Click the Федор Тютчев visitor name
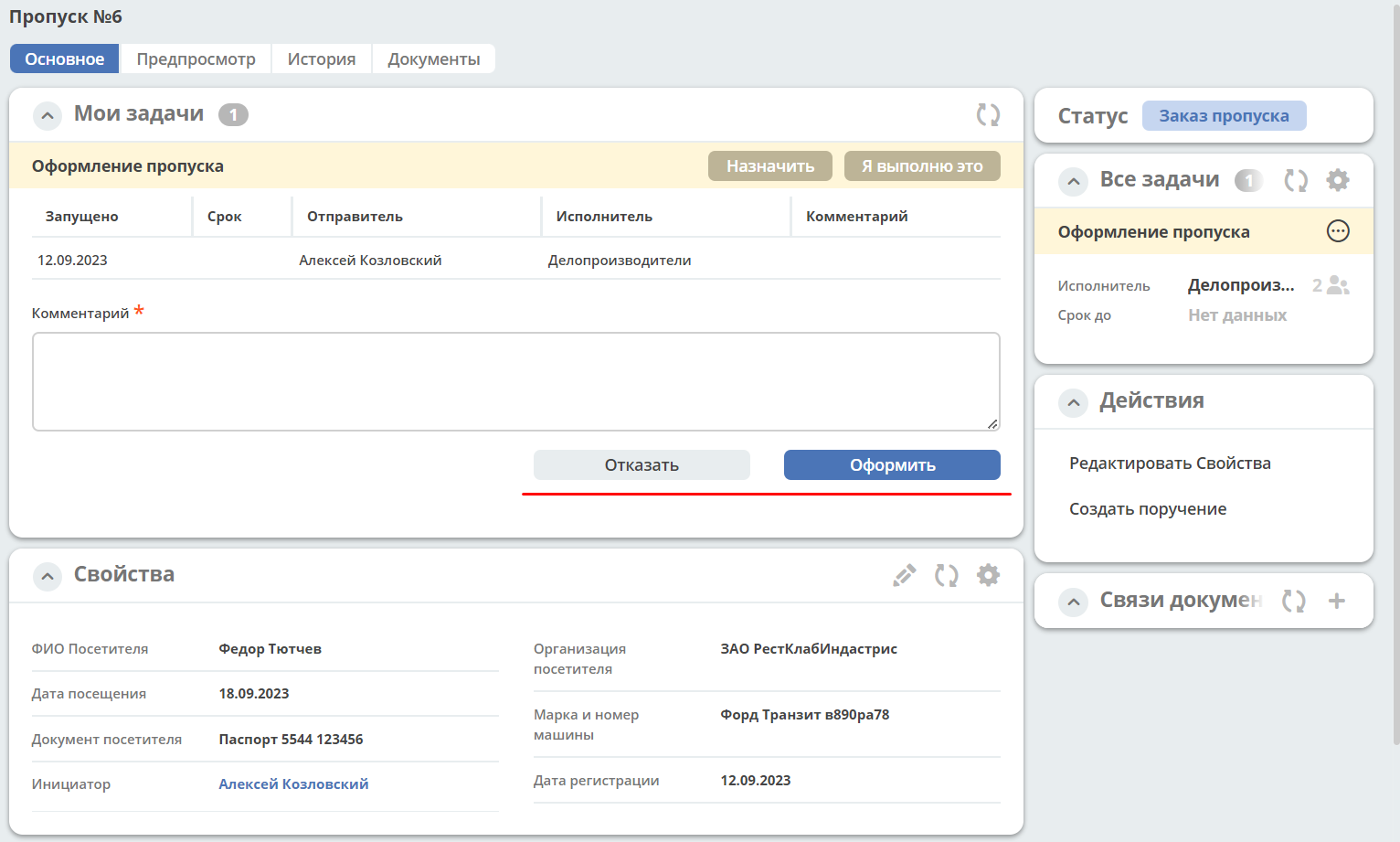 click(x=270, y=649)
